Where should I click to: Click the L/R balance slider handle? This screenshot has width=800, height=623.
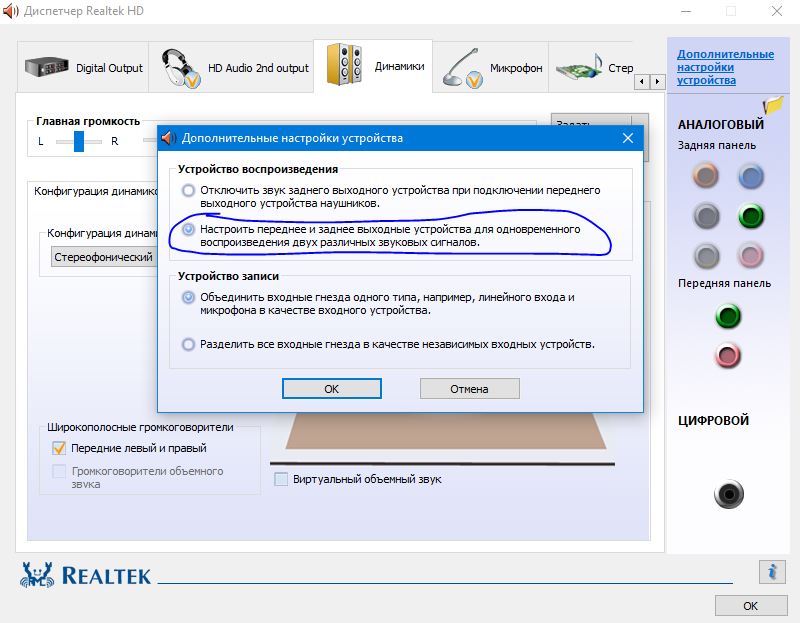[x=79, y=141]
